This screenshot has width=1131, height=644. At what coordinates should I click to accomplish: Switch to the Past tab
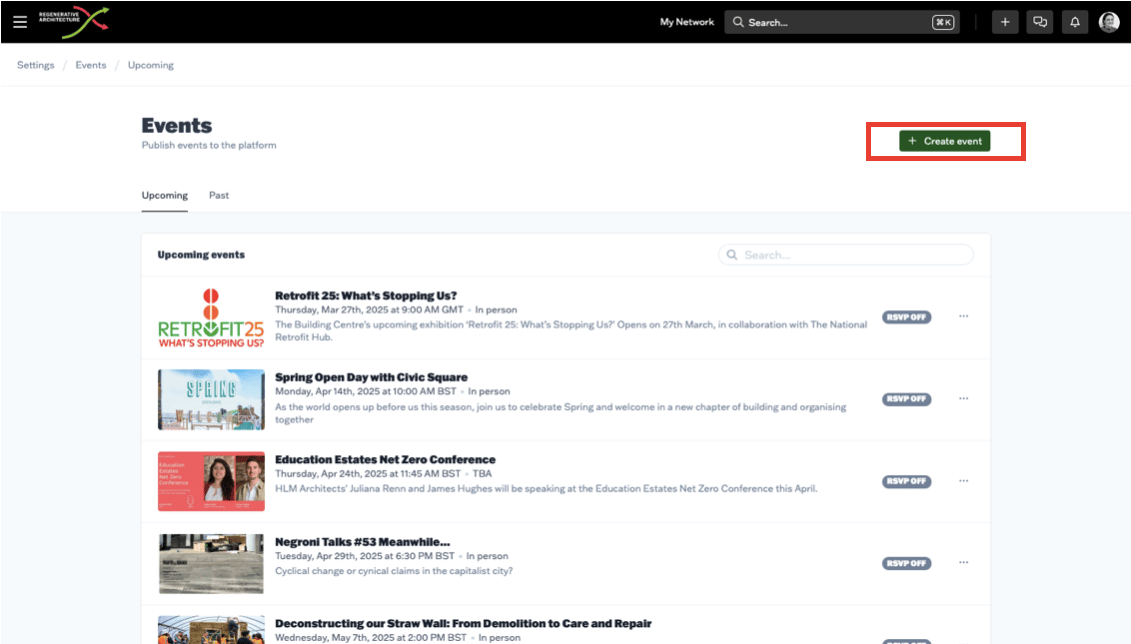(x=219, y=195)
